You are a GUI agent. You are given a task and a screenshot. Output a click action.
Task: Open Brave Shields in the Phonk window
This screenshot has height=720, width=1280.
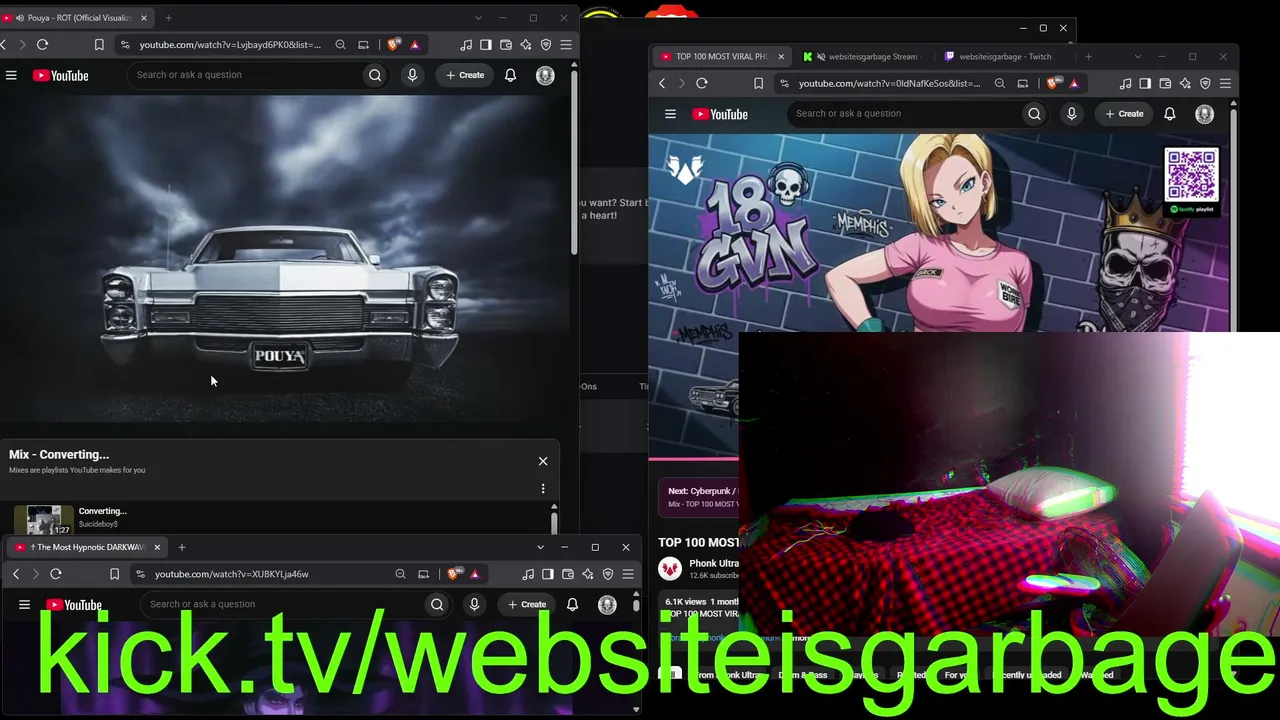1053,83
